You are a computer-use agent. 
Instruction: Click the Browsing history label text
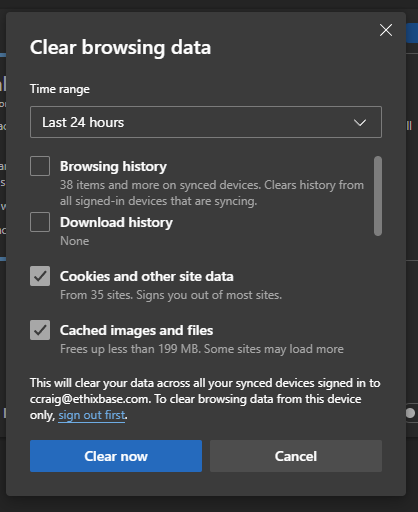click(x=113, y=166)
